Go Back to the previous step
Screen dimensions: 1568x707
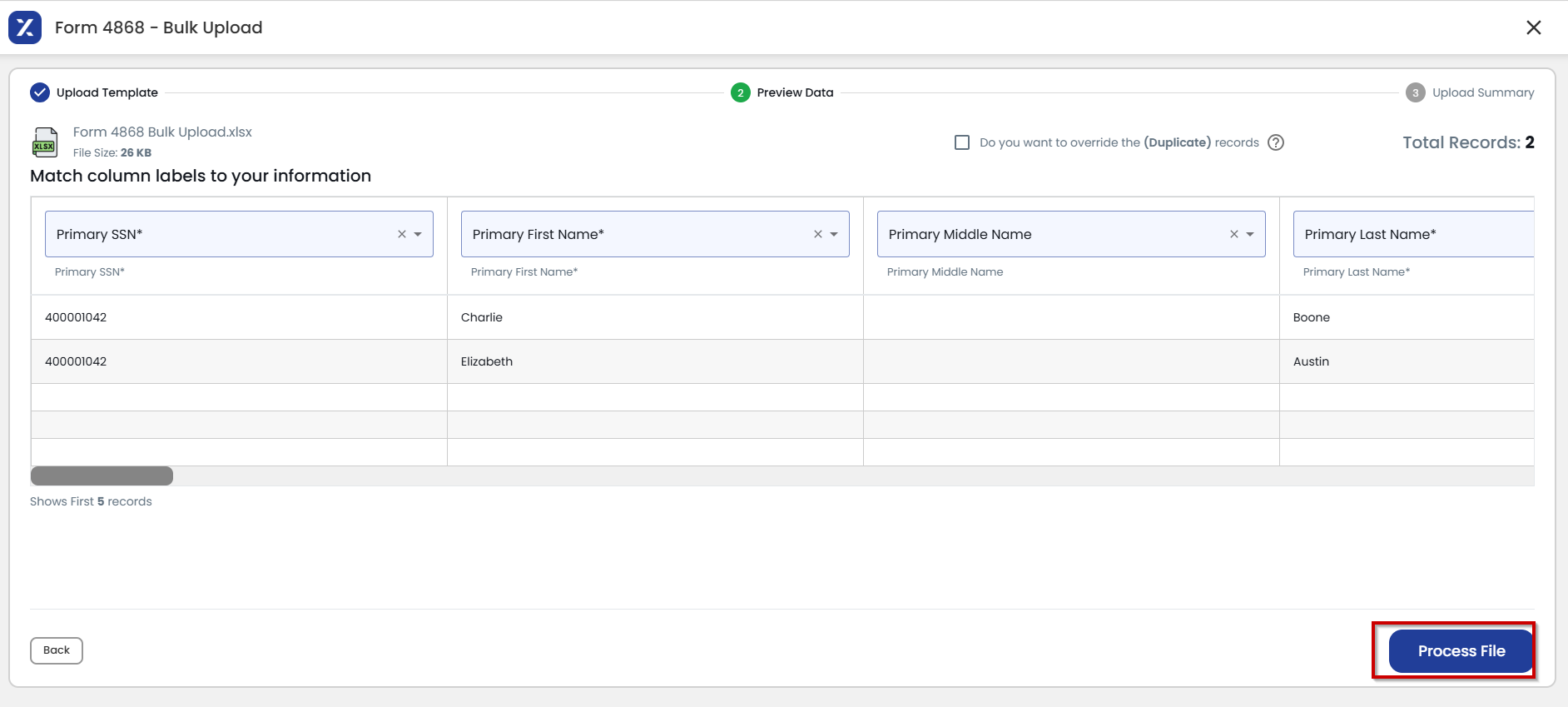[x=57, y=650]
